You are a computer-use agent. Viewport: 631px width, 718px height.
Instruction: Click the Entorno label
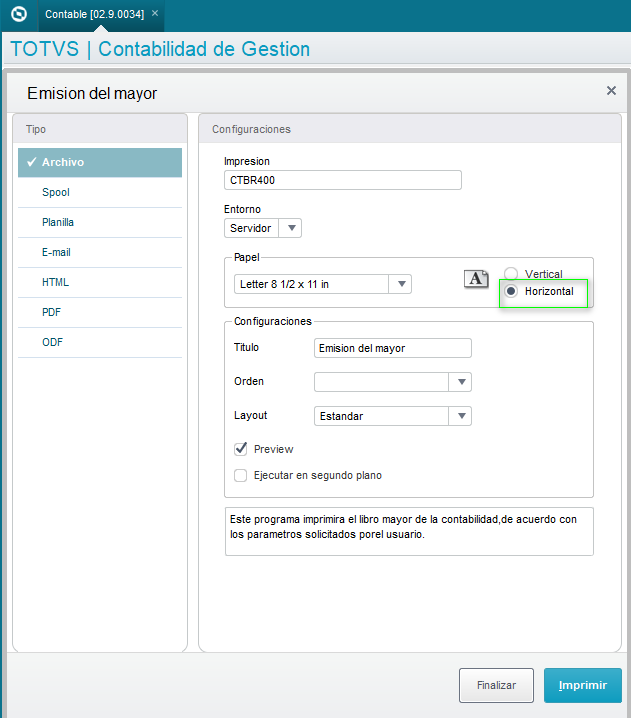click(242, 209)
